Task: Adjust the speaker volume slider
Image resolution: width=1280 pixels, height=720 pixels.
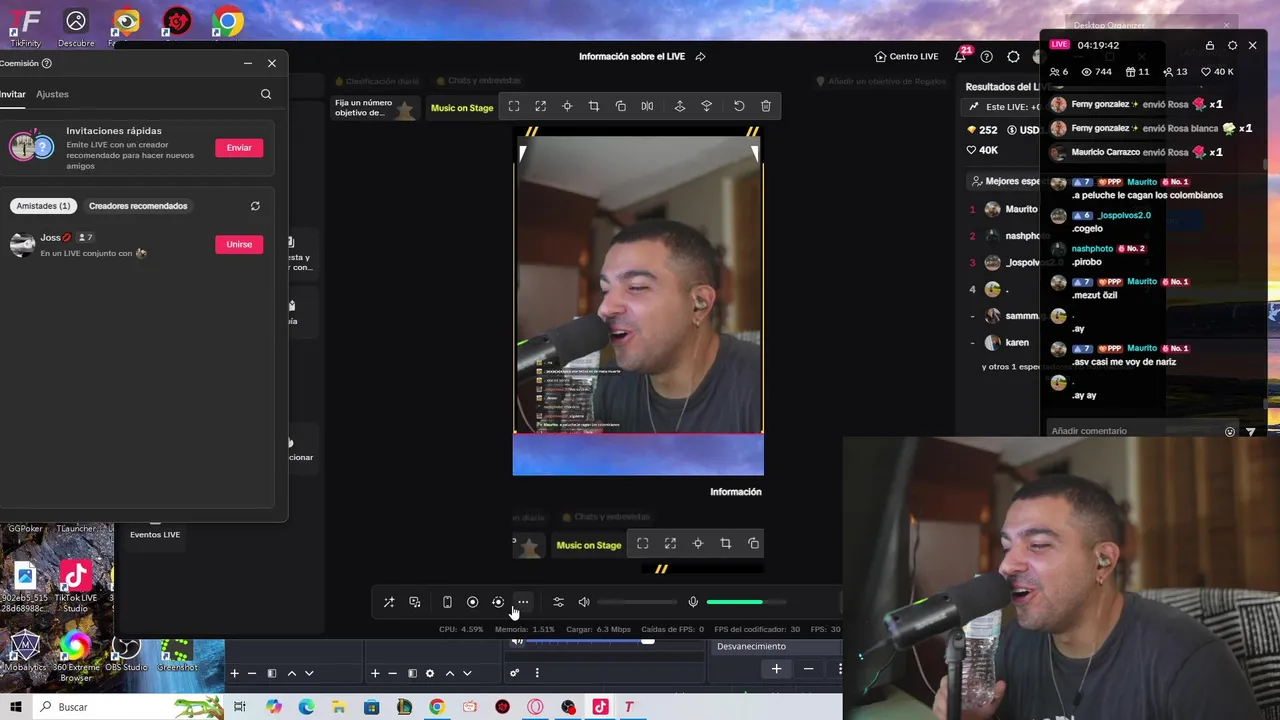Action: [637, 602]
